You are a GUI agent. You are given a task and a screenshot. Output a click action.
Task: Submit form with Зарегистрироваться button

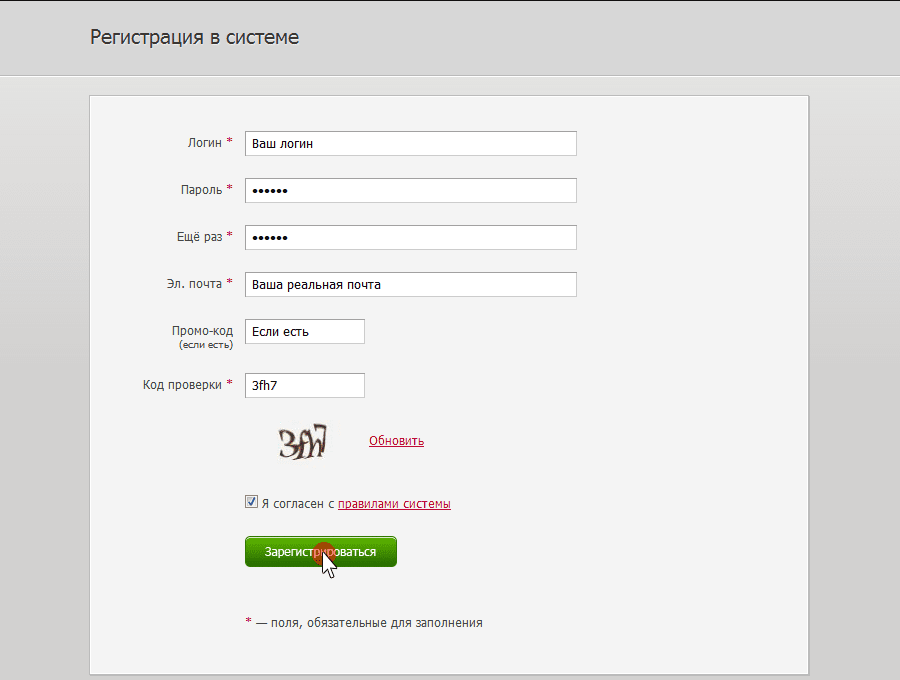click(321, 551)
